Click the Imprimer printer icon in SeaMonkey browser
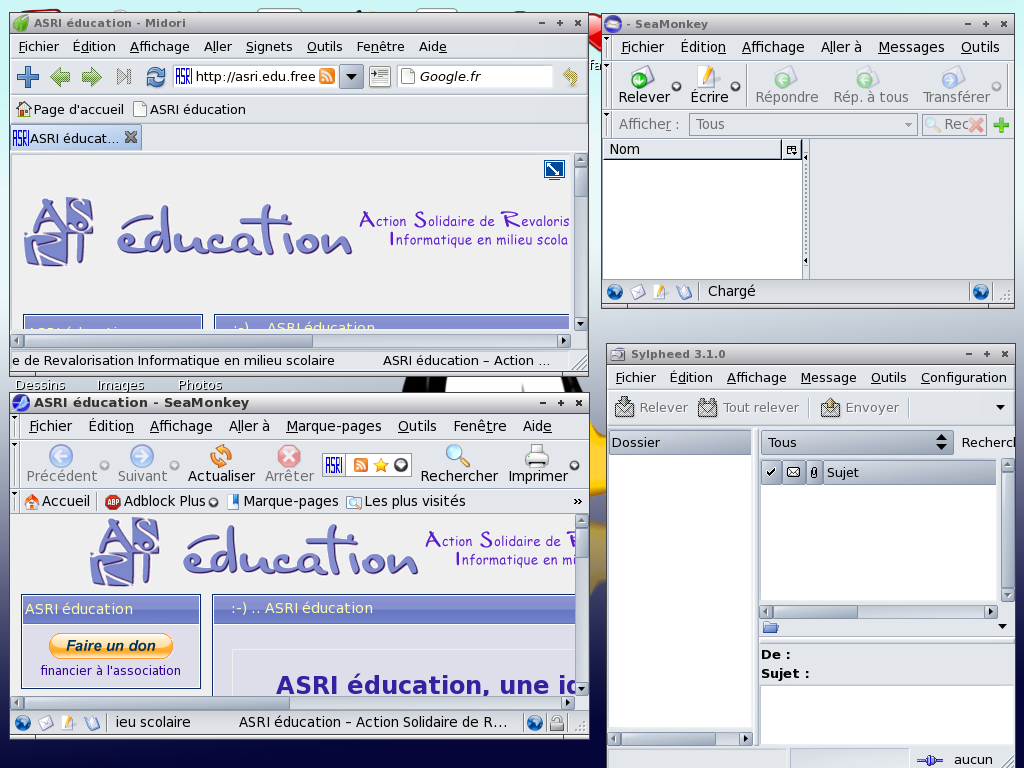Viewport: 1024px width, 768px height. pyautogui.click(x=537, y=456)
